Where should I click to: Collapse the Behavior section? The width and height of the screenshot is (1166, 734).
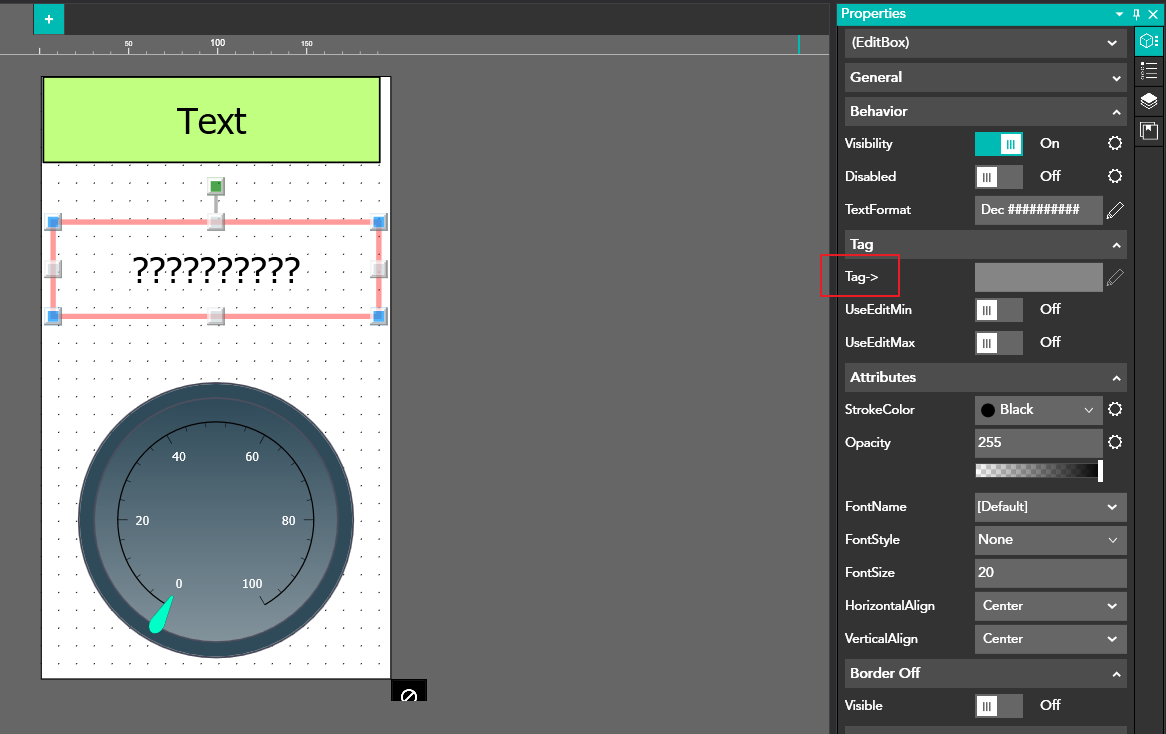pyautogui.click(x=1116, y=112)
